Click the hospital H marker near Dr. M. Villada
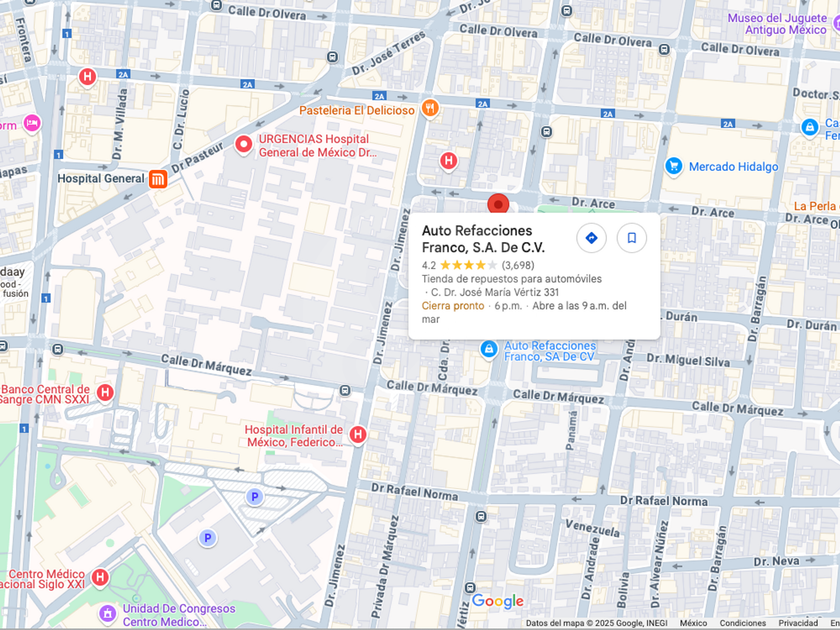The width and height of the screenshot is (840, 630). tap(87, 77)
